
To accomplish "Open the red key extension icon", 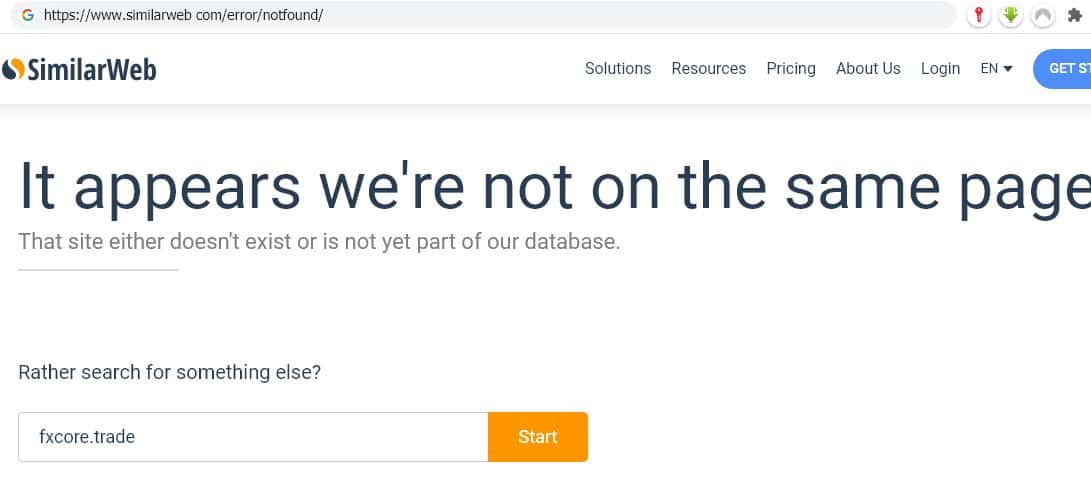I will [979, 15].
